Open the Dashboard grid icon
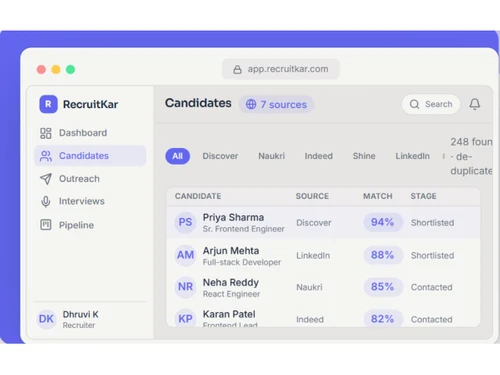 [46, 133]
